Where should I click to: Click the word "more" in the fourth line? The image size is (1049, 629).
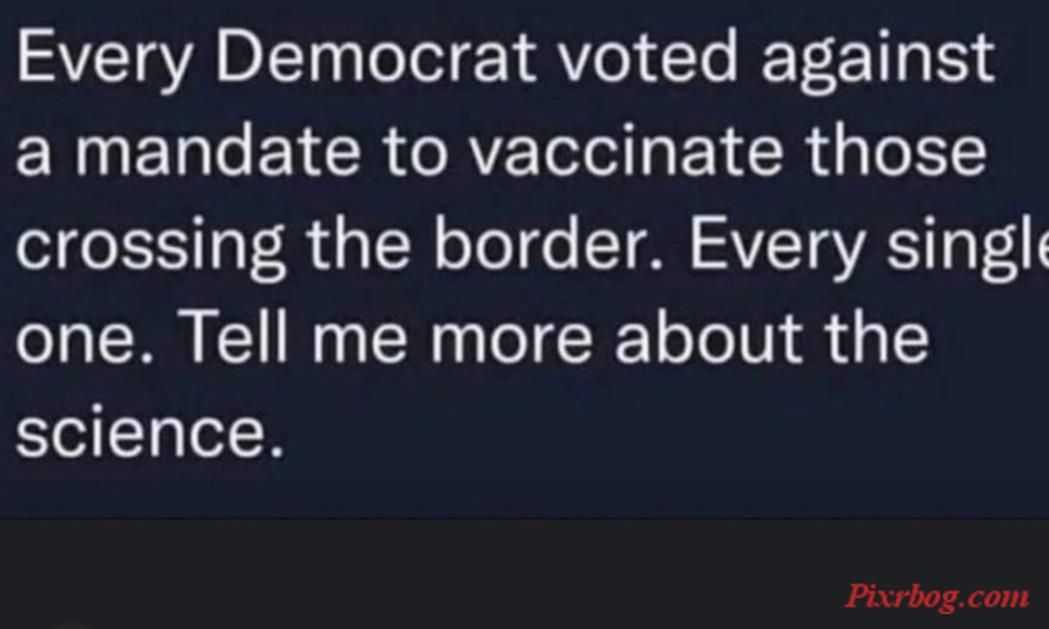coord(511,339)
